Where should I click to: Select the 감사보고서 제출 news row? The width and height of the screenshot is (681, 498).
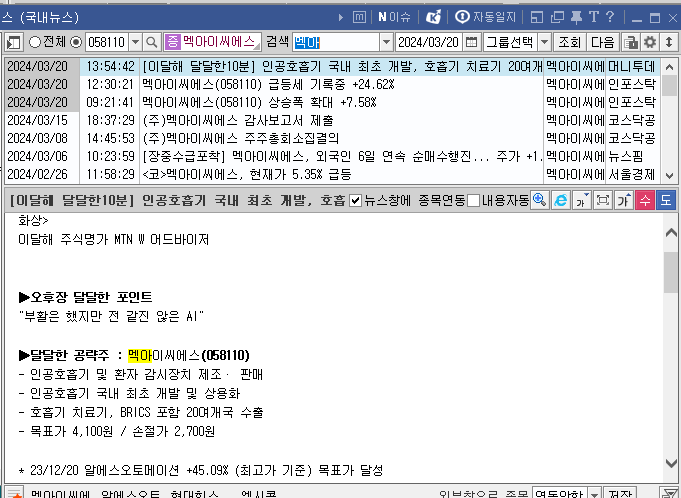click(332, 120)
